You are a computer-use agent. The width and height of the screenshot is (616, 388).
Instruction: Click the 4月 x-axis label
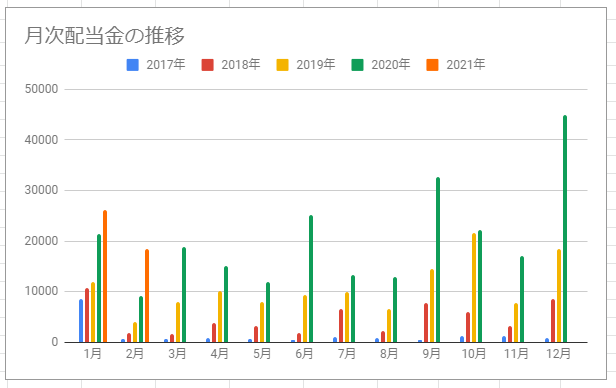(x=220, y=354)
